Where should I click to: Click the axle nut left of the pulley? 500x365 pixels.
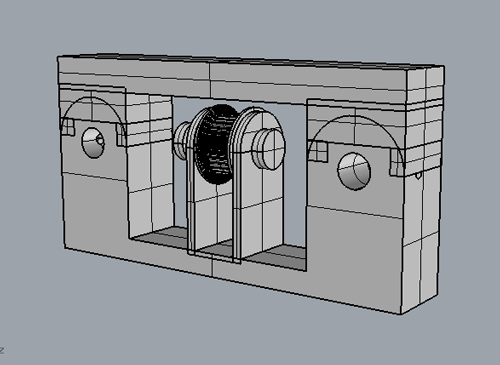click(181, 140)
